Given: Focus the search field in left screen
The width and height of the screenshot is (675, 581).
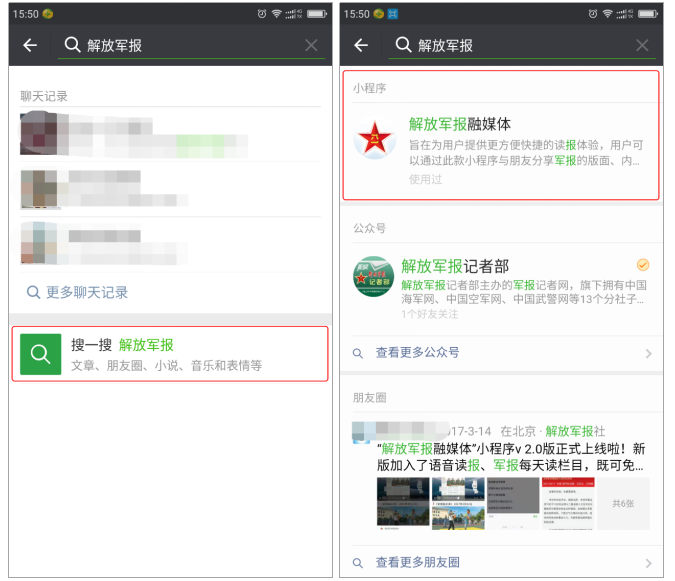Looking at the screenshot, I should click(x=191, y=45).
